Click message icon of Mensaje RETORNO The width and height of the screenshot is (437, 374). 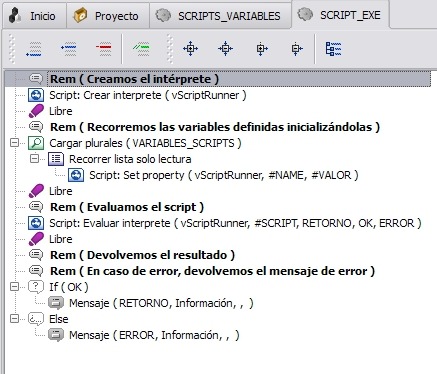56,303
